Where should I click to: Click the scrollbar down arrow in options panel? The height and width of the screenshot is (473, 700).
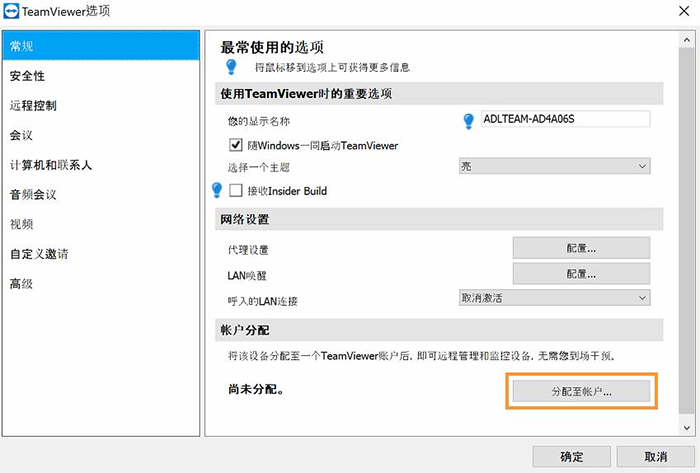click(x=687, y=428)
